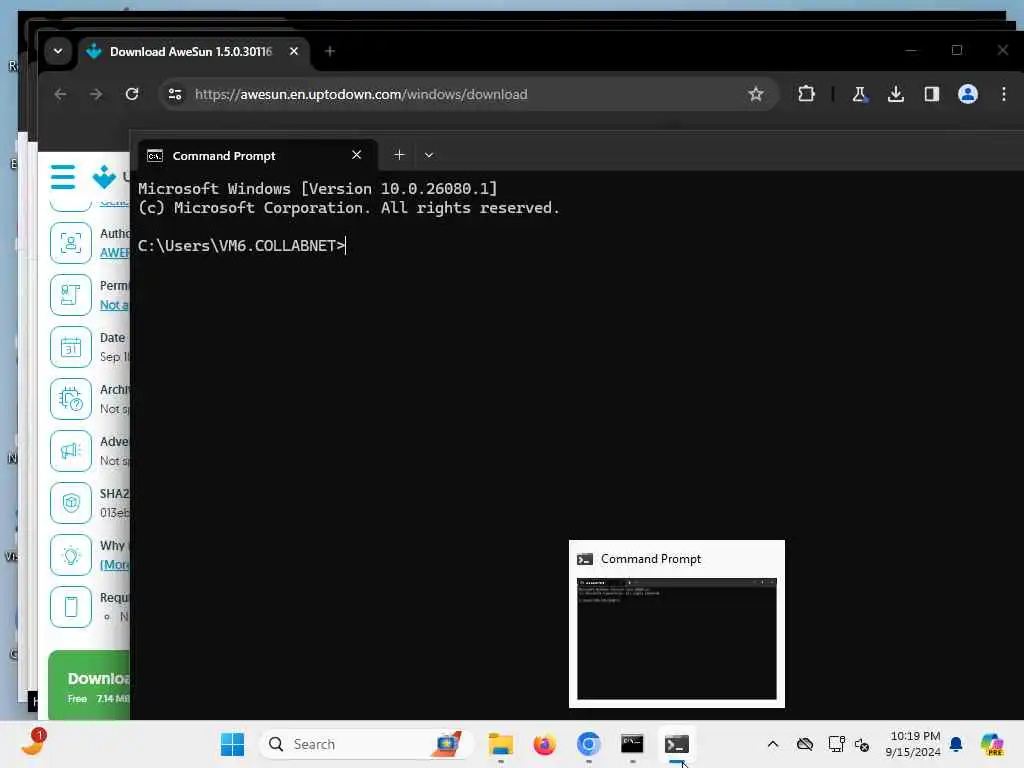Open the clock showing 10:19 PM
The image size is (1024, 768).
(914, 744)
